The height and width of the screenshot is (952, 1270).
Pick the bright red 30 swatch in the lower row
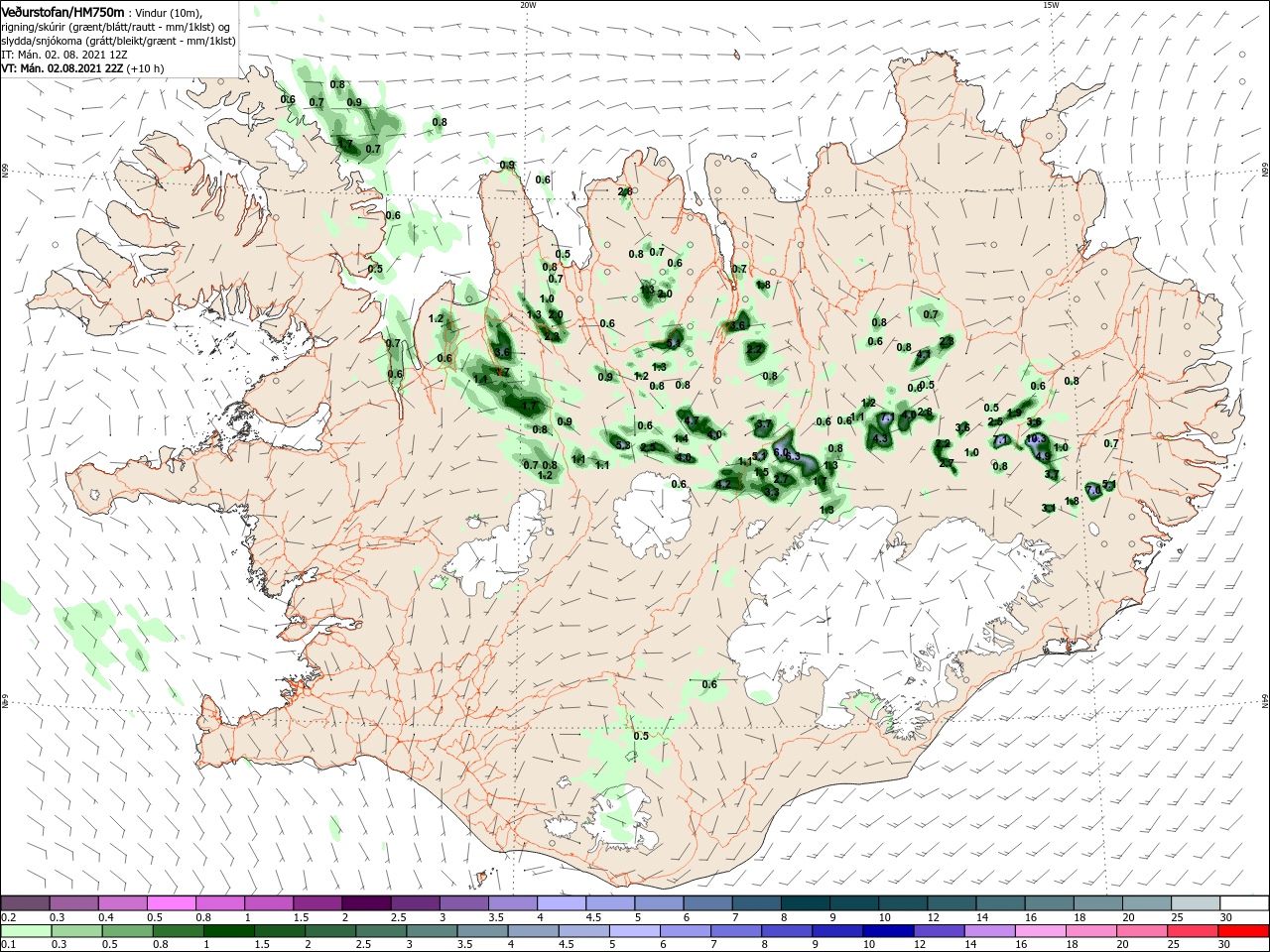(1244, 931)
